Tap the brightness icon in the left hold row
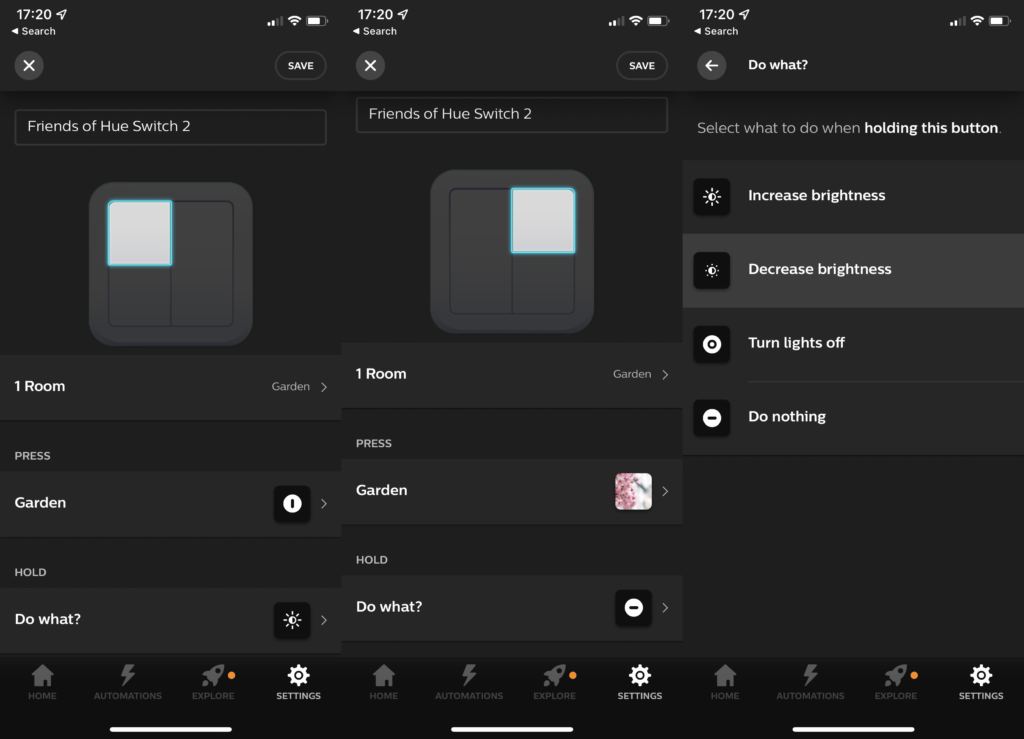This screenshot has width=1024, height=739. (x=292, y=620)
